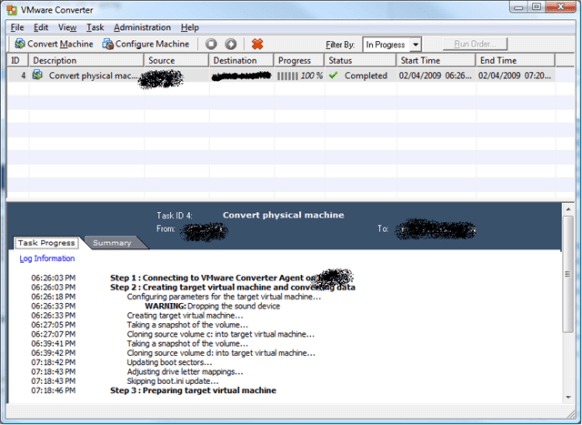Image resolution: width=582 pixels, height=425 pixels.
Task: Sort by the End Time column header
Action: [516, 60]
